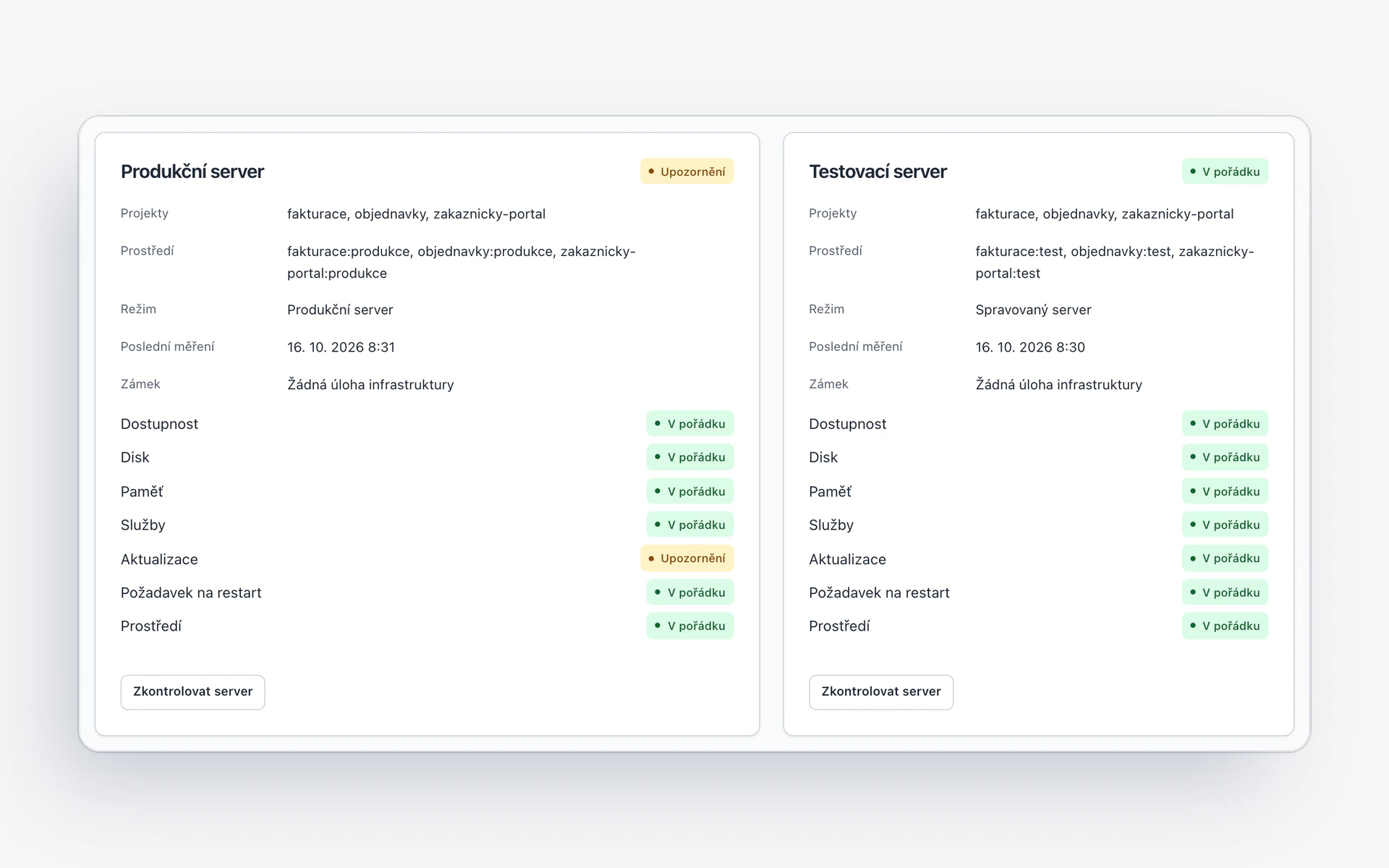Click Požadavek na restart badge on Produkční server

(690, 592)
